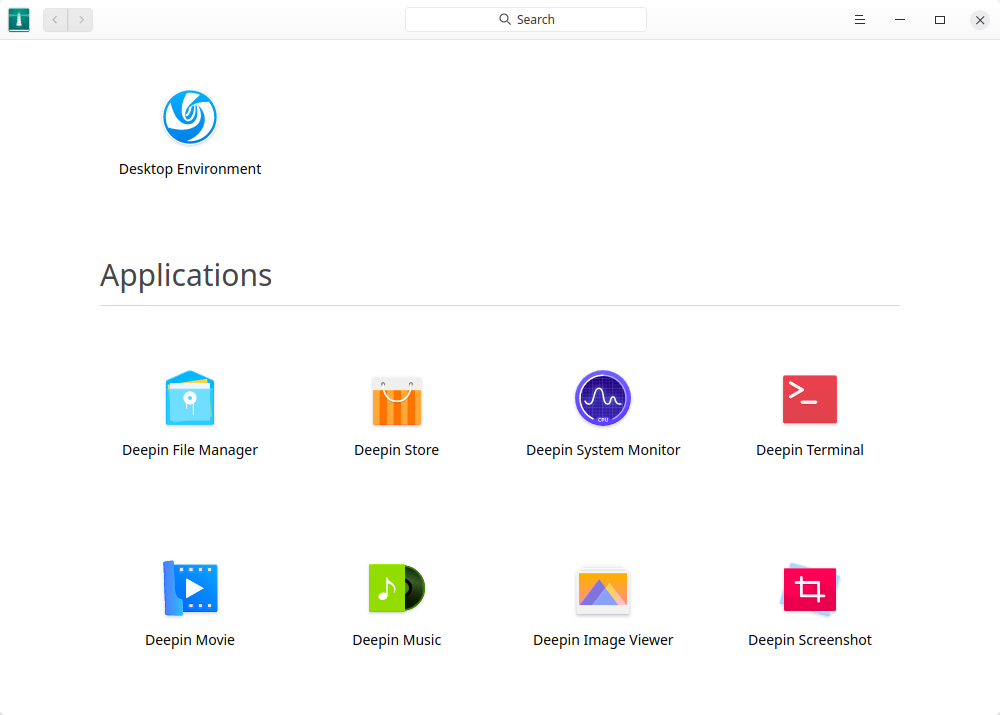The image size is (1000, 715).
Task: Click the Deepin Terminal label
Action: tap(810, 450)
